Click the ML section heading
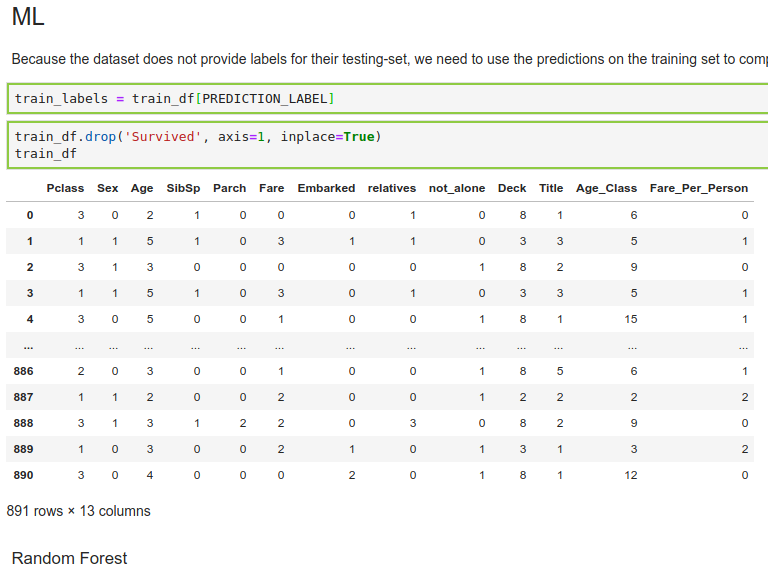The height and width of the screenshot is (577, 768). 28,17
